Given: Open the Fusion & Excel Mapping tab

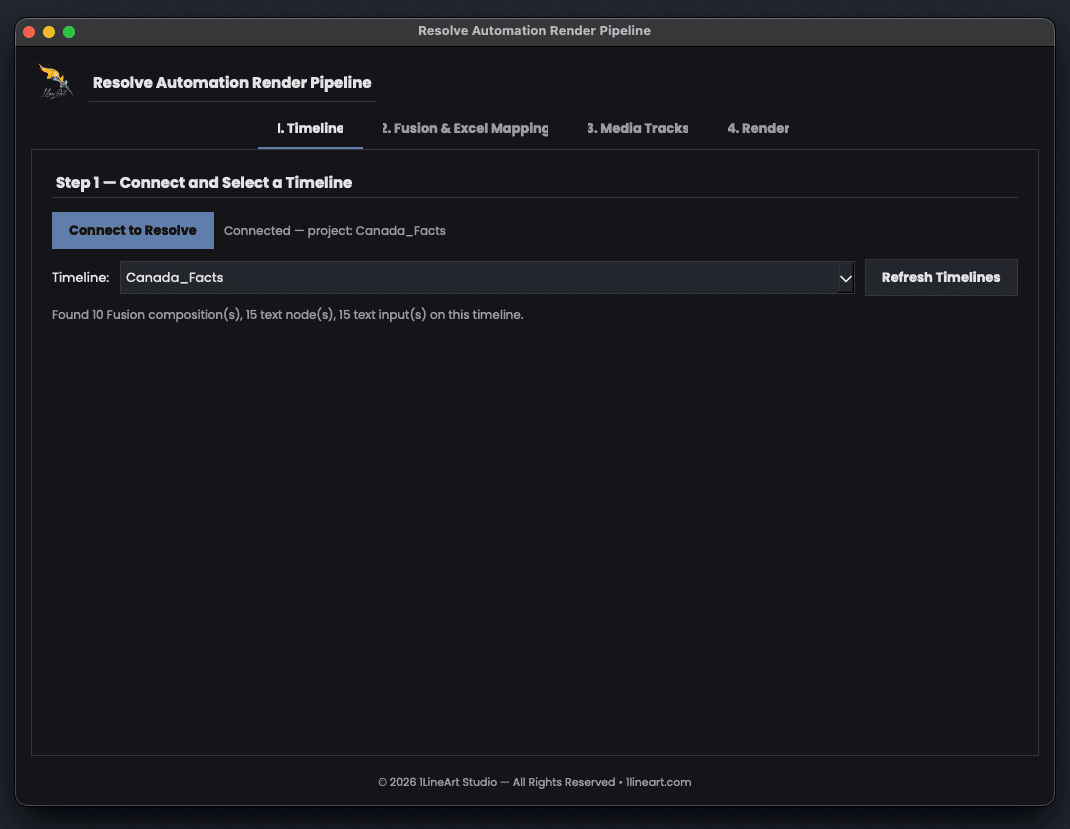Looking at the screenshot, I should (465, 128).
